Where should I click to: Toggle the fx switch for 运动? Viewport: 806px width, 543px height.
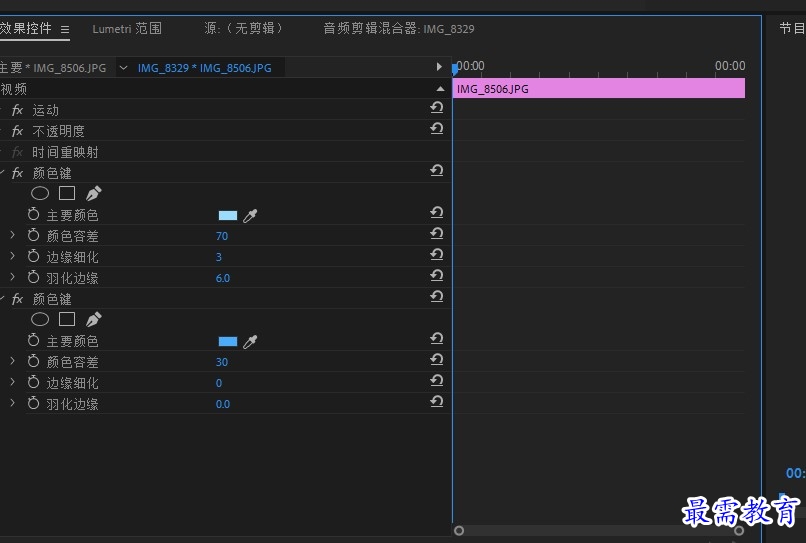click(x=17, y=110)
